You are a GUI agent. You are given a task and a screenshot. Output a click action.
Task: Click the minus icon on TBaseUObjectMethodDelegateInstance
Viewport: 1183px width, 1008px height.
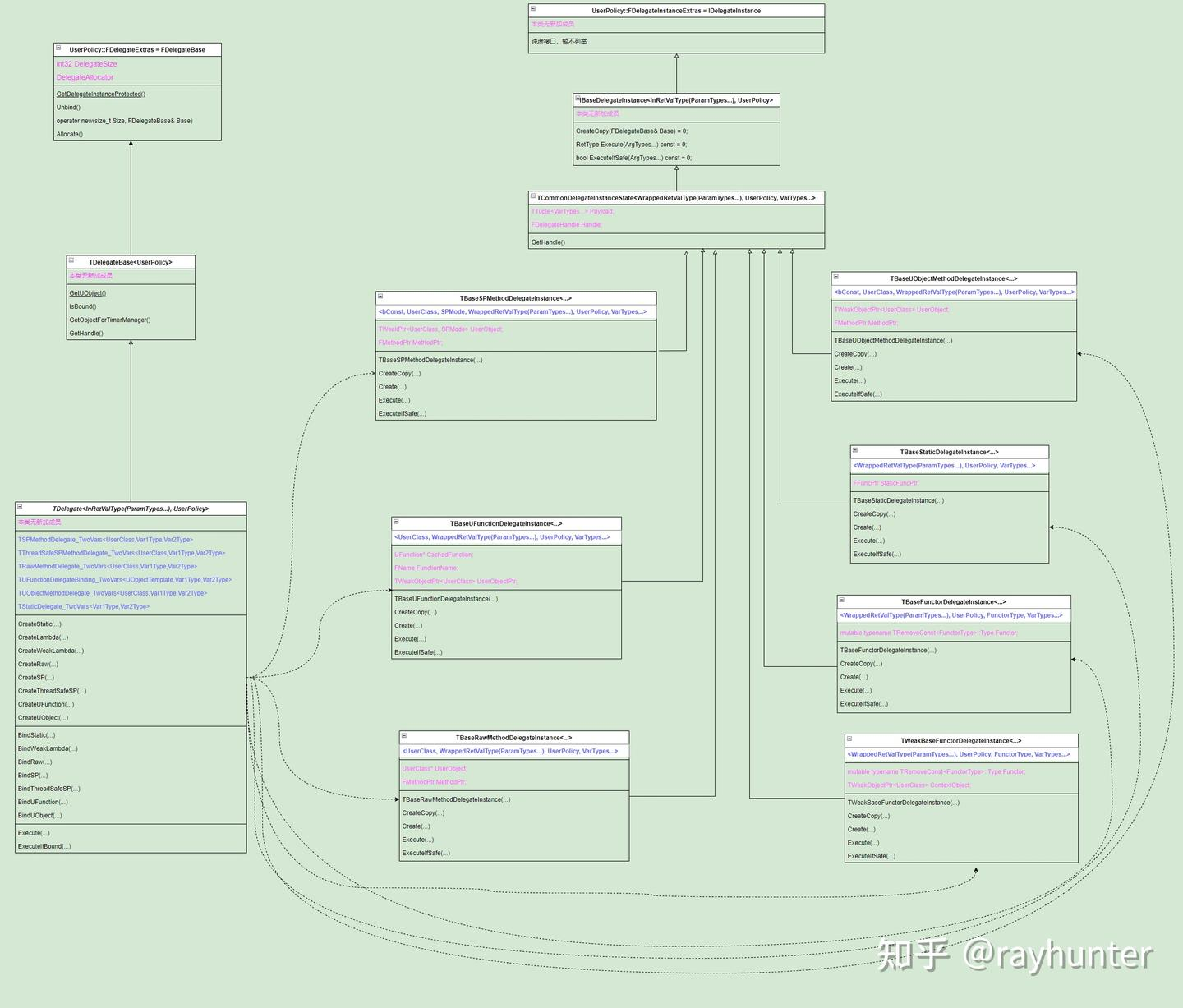point(836,277)
